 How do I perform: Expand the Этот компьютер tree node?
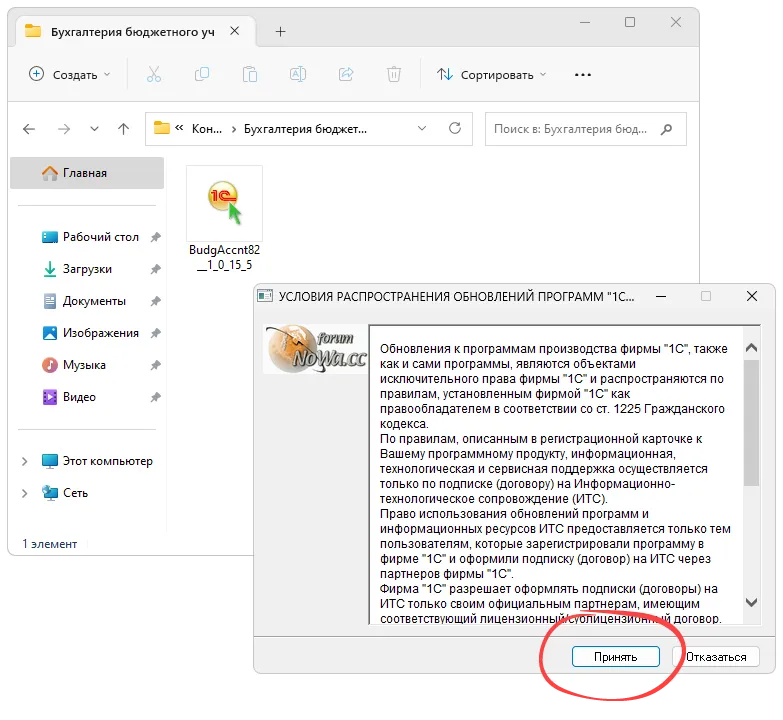click(x=24, y=461)
